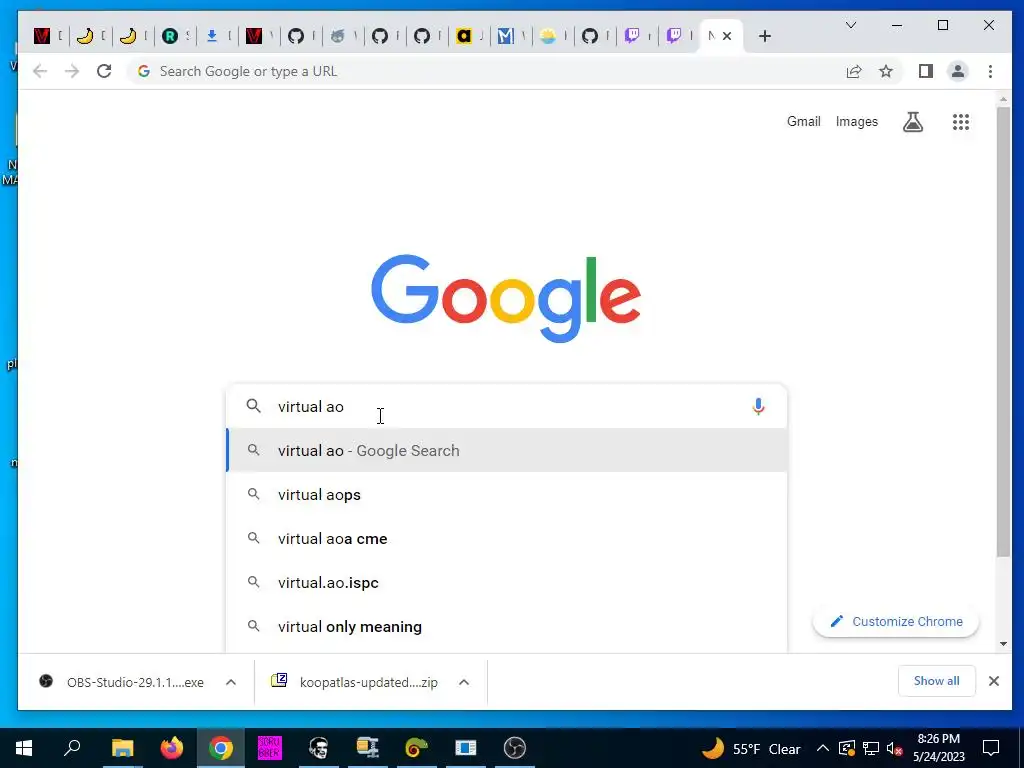The width and height of the screenshot is (1024, 768).
Task: Bookmark this tab with the star icon
Action: coord(886,71)
